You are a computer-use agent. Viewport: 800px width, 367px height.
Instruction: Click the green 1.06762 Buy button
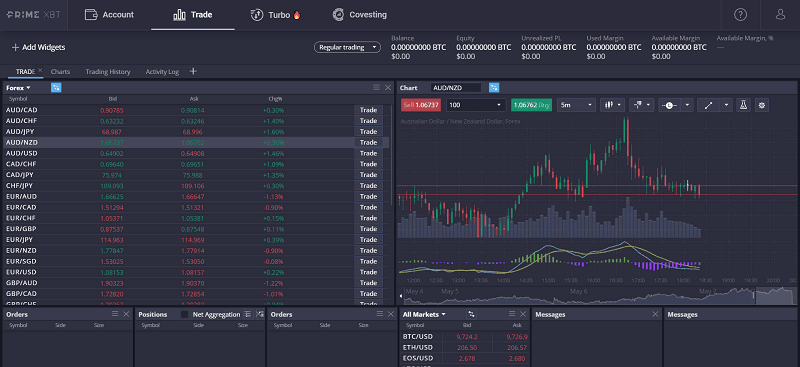pyautogui.click(x=531, y=105)
